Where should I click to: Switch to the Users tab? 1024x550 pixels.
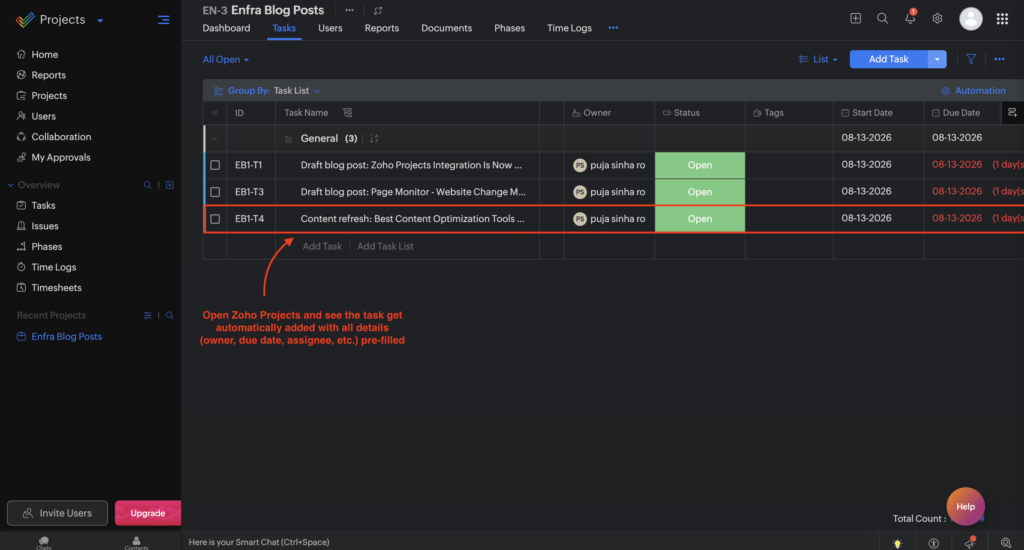click(330, 28)
